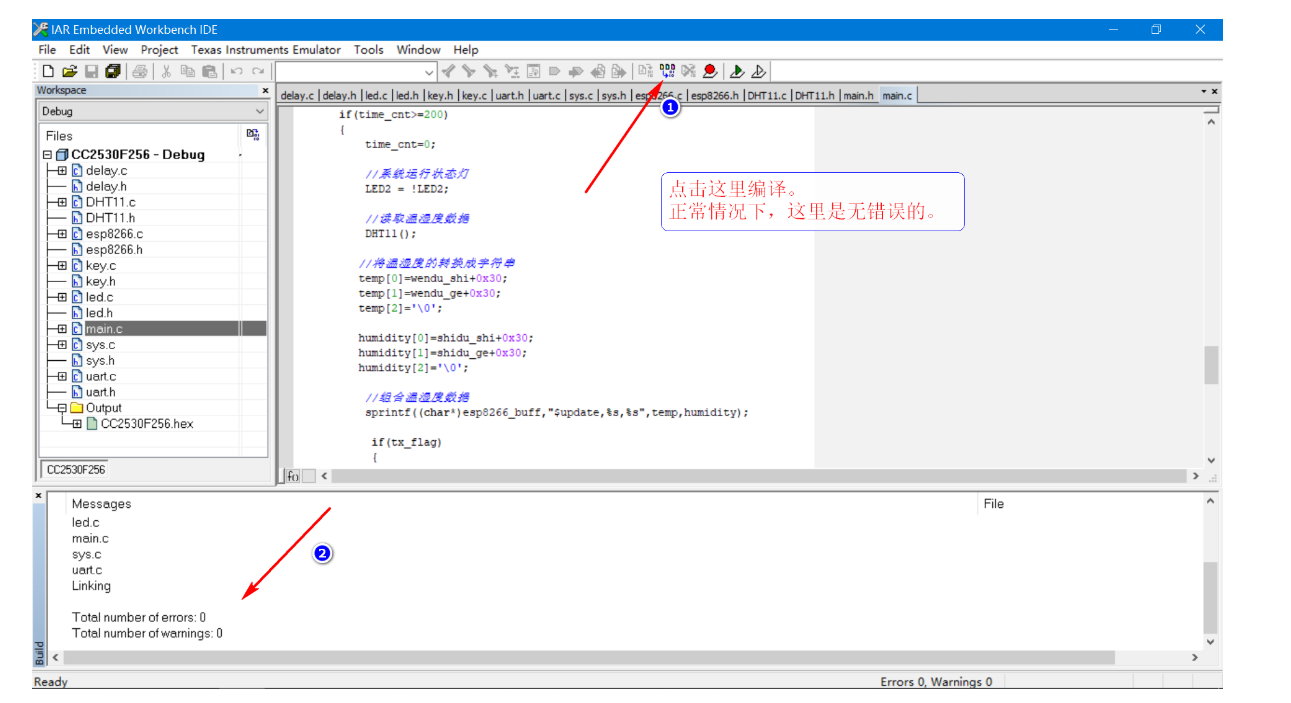Click the Make build icon
1291x703 pixels.
pyautogui.click(x=667, y=71)
